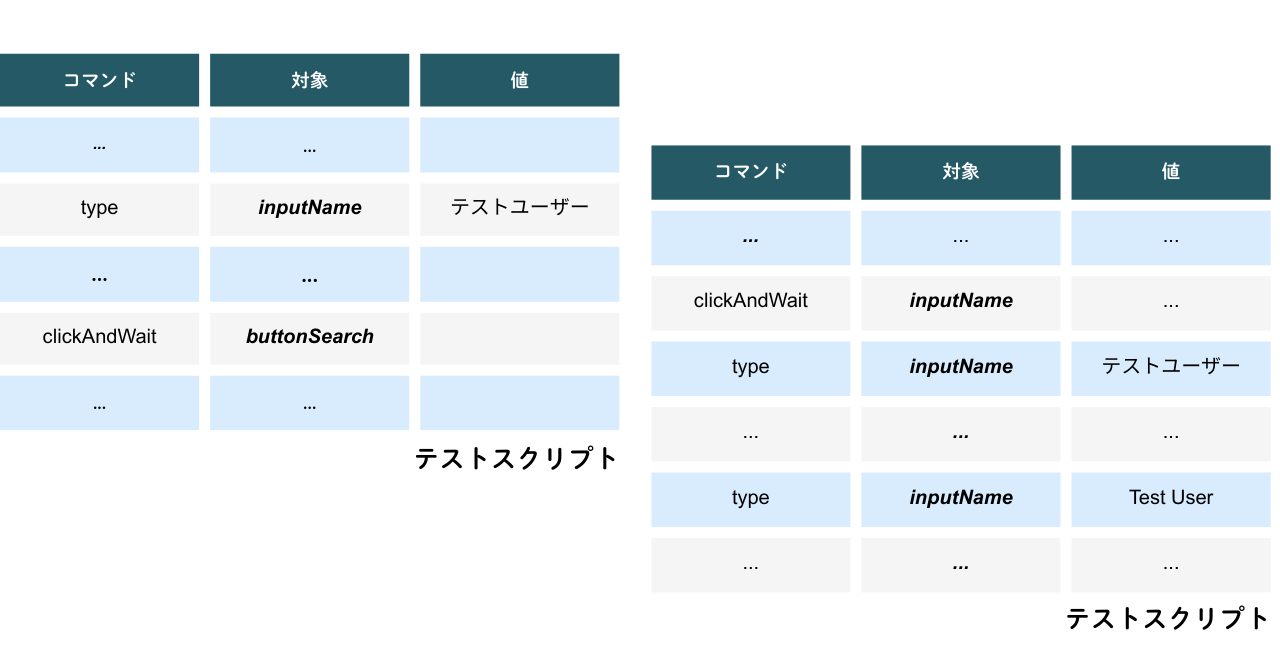Click the テストユーザー value cell in right table
Image resolution: width=1280 pixels, height=670 pixels.
pyautogui.click(x=1170, y=367)
